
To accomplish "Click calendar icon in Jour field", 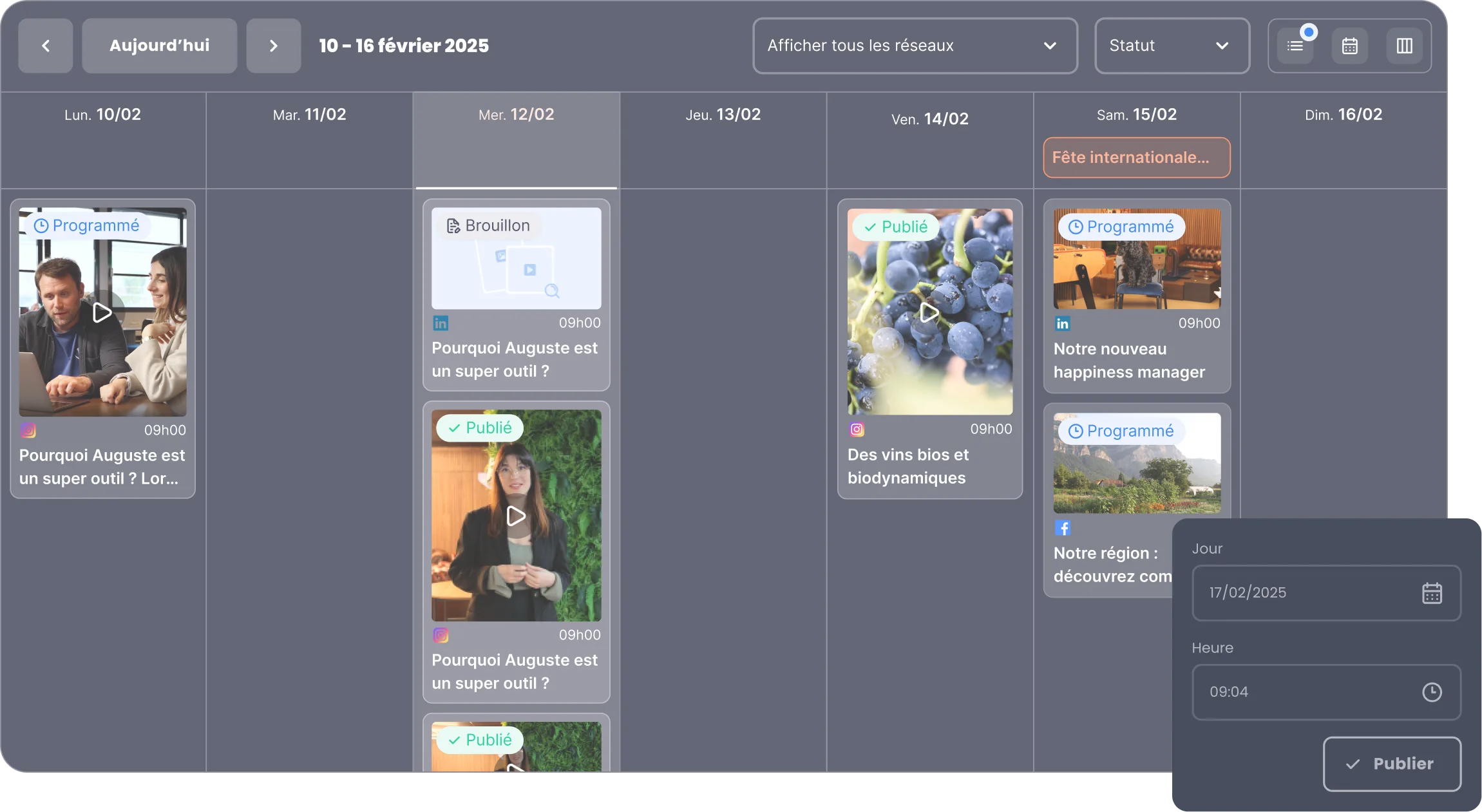I will coord(1432,593).
